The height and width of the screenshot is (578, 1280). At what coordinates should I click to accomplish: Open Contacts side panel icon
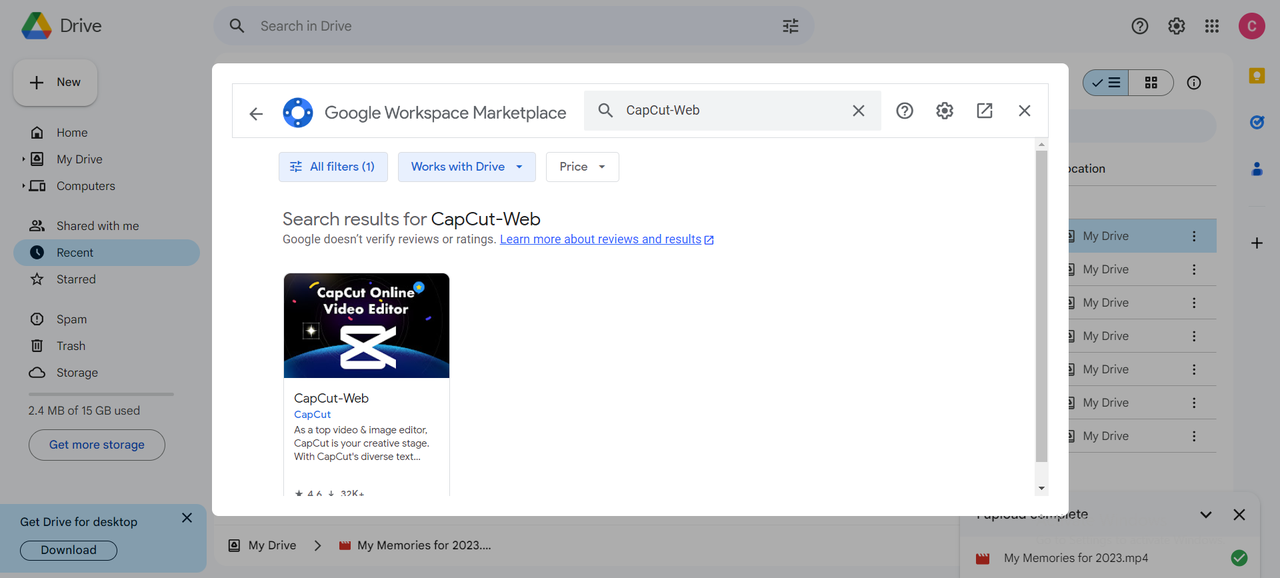[x=1257, y=169]
